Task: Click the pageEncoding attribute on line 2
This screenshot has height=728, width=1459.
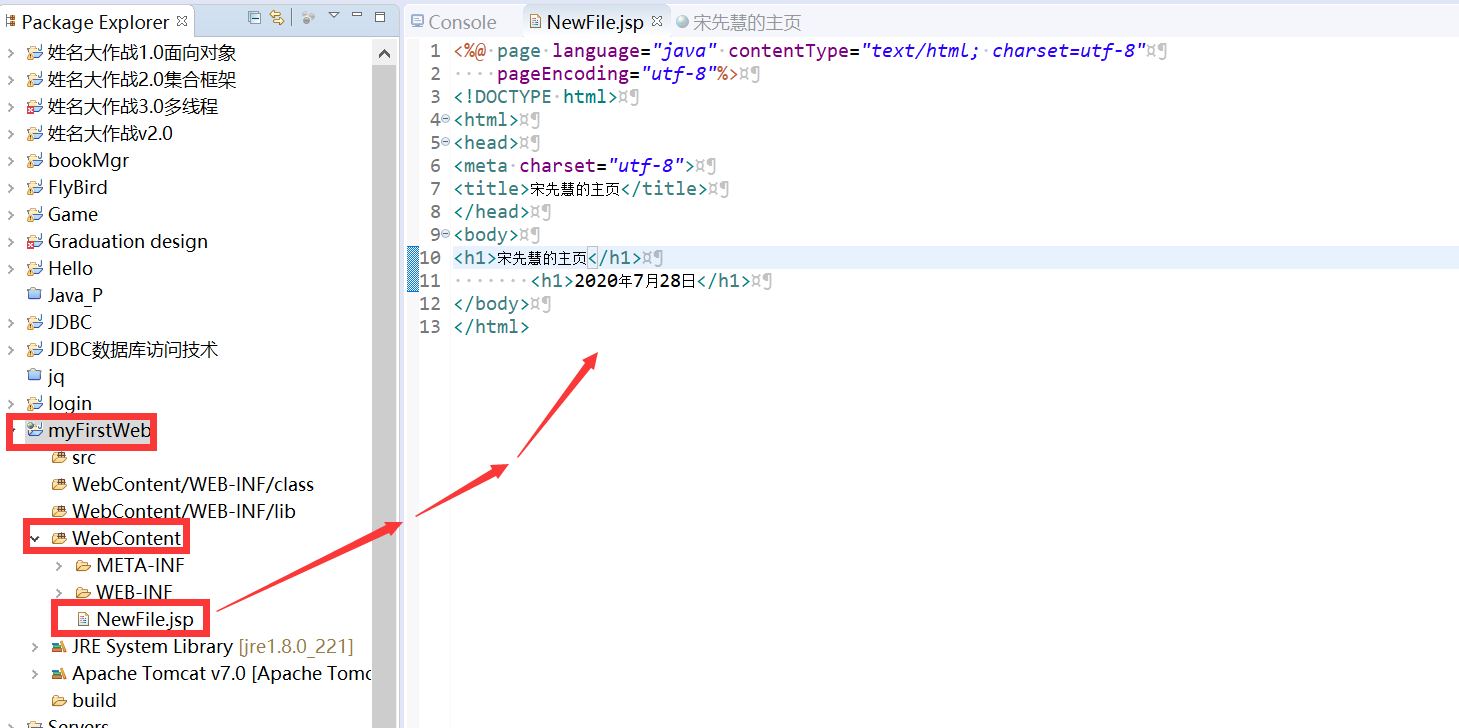Action: (607, 73)
